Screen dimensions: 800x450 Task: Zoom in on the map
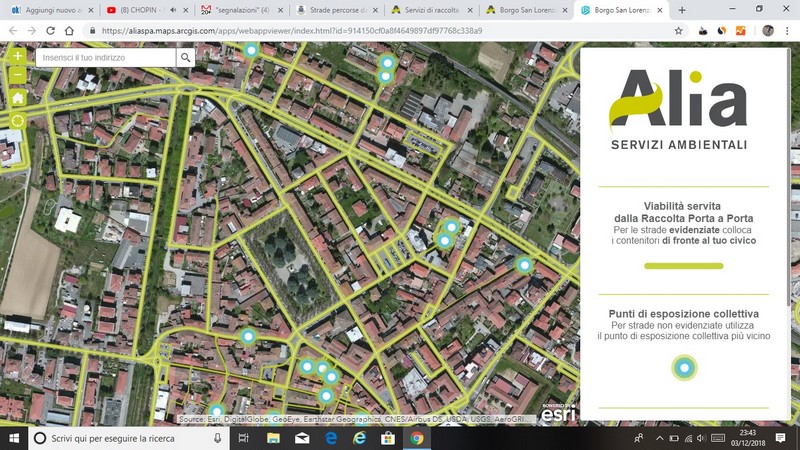(x=17, y=56)
